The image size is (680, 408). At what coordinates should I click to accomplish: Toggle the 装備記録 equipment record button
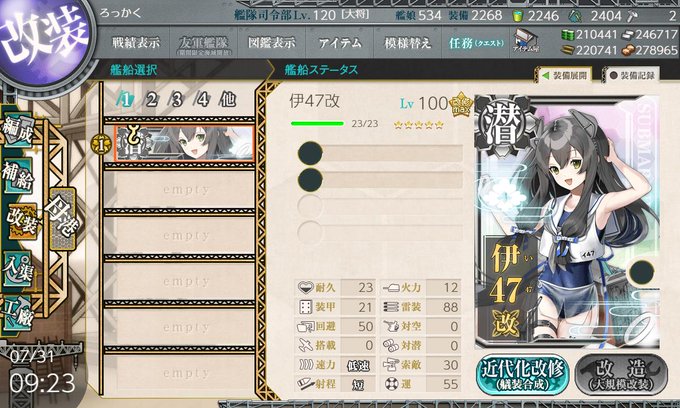[631, 75]
